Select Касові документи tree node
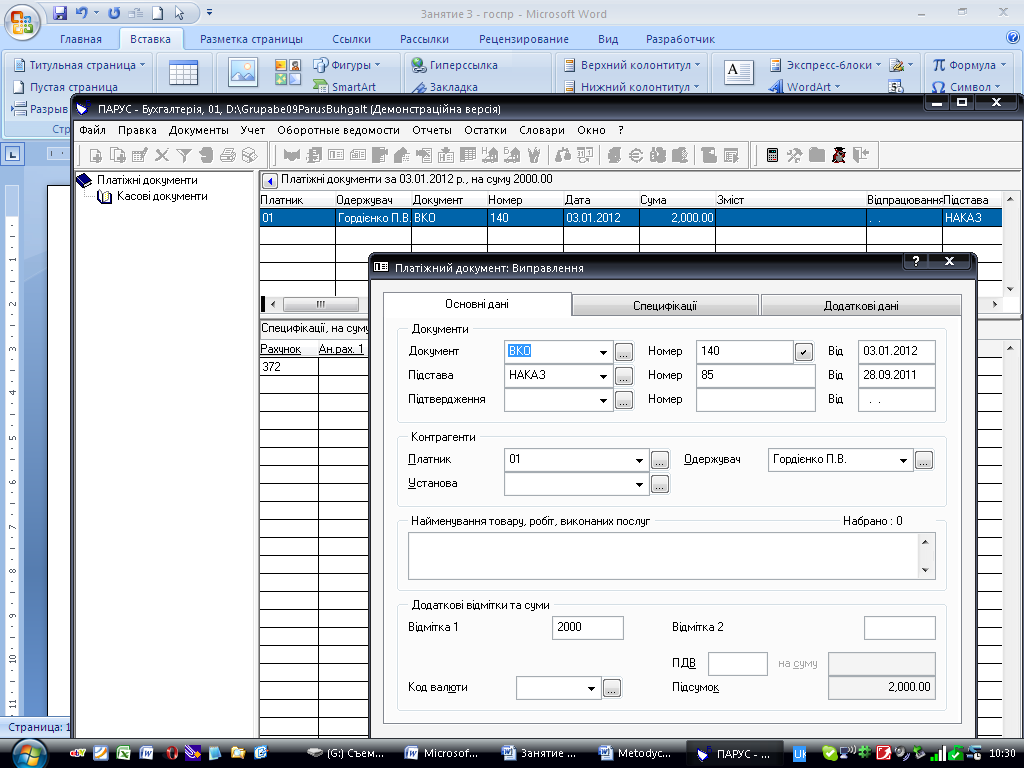Image resolution: width=1024 pixels, height=768 pixels. pyautogui.click(x=162, y=197)
